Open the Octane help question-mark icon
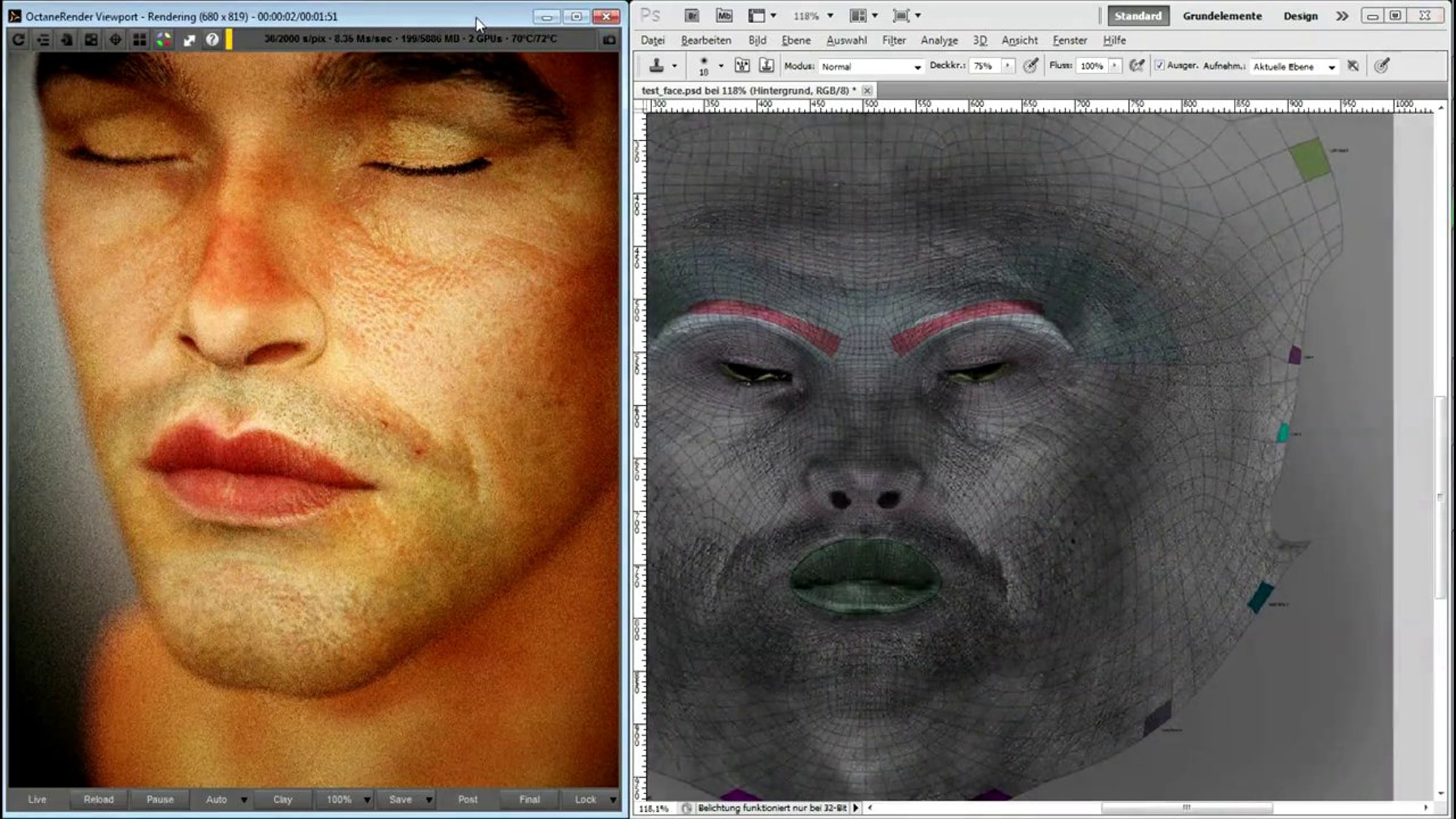This screenshot has width=1456, height=819. [212, 40]
